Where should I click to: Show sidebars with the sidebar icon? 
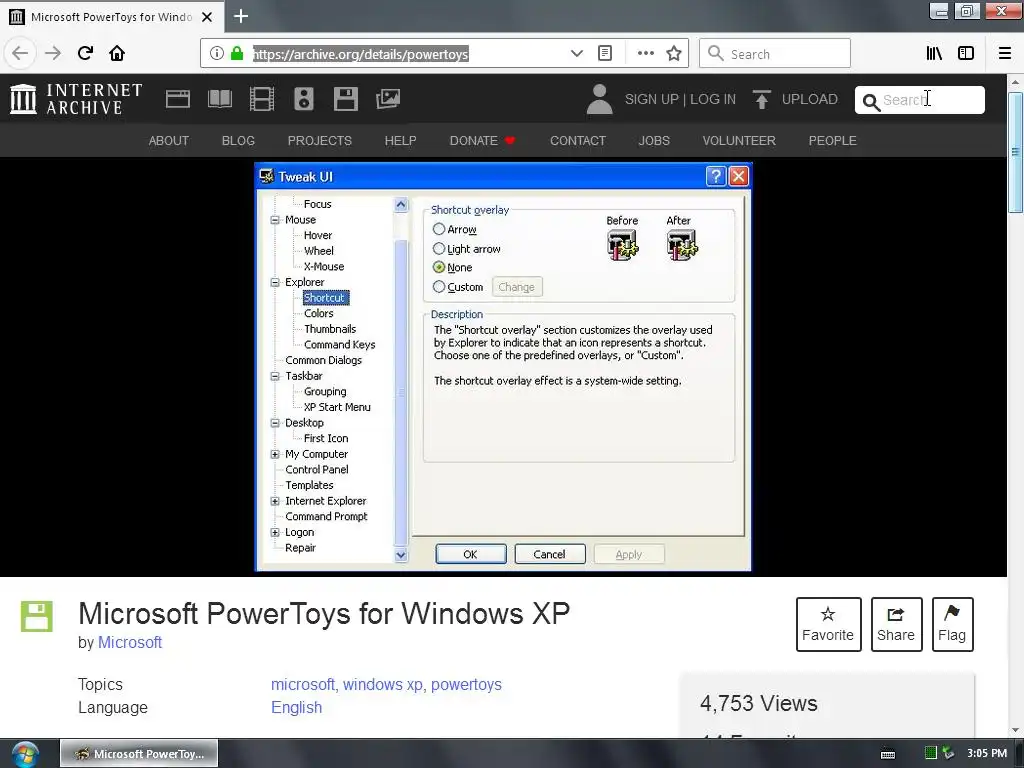point(966,54)
